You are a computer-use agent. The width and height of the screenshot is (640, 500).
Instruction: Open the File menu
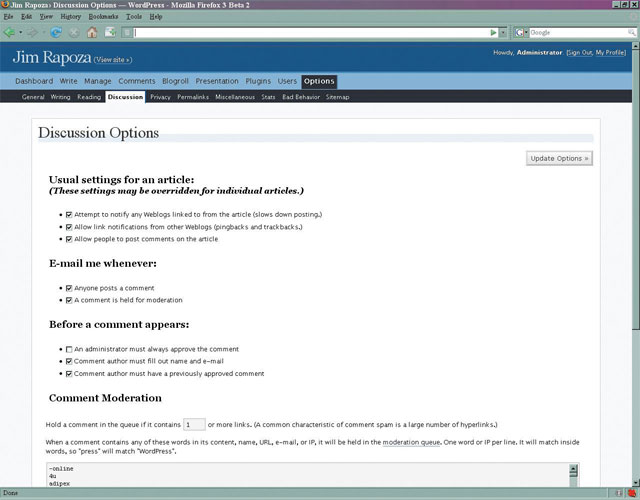click(x=8, y=17)
